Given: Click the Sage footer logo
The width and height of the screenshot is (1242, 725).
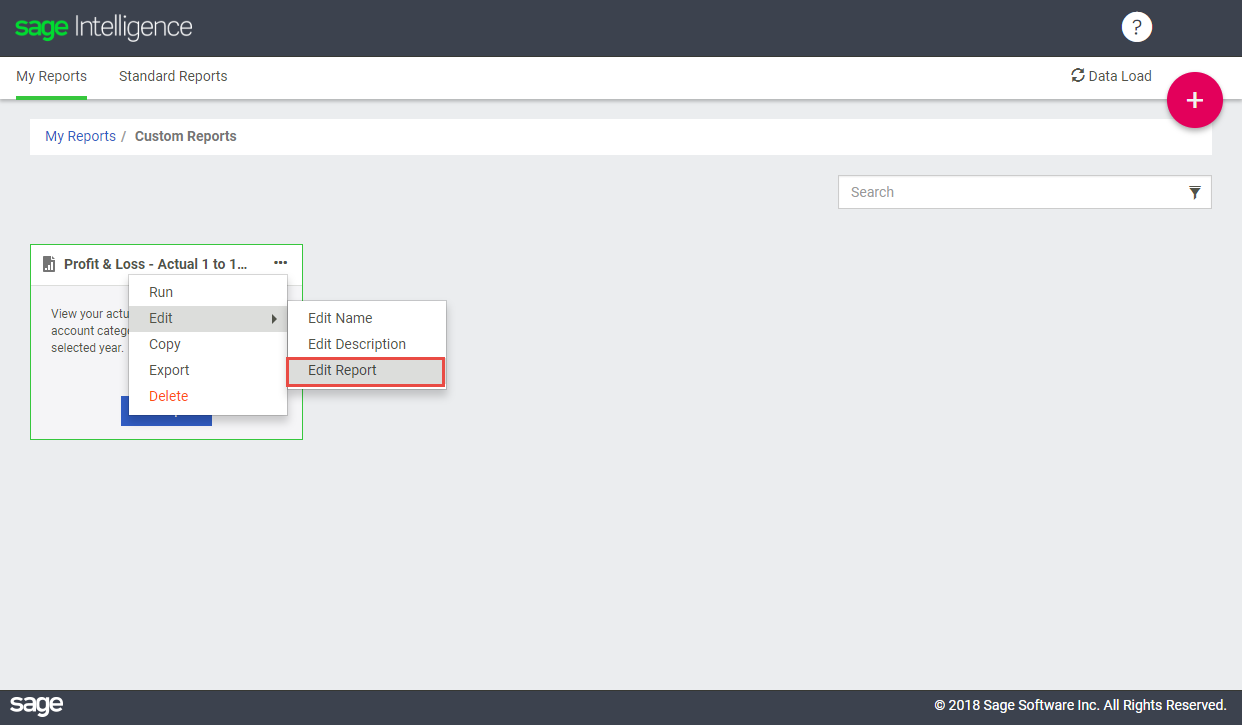Looking at the screenshot, I should [x=37, y=705].
